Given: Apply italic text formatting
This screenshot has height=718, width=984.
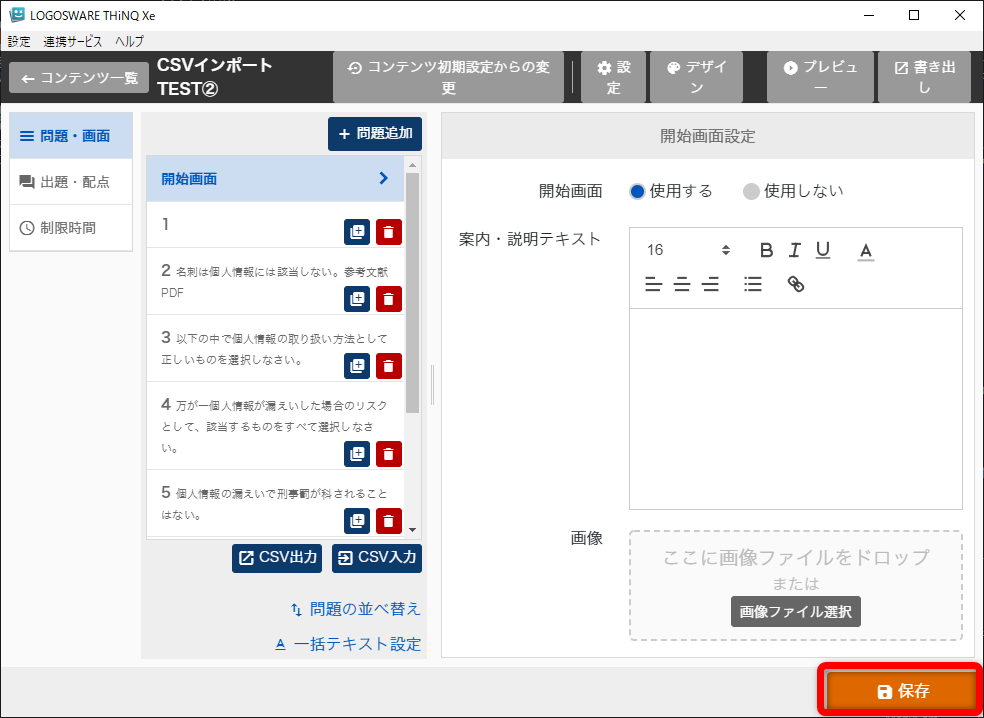Looking at the screenshot, I should (x=795, y=250).
